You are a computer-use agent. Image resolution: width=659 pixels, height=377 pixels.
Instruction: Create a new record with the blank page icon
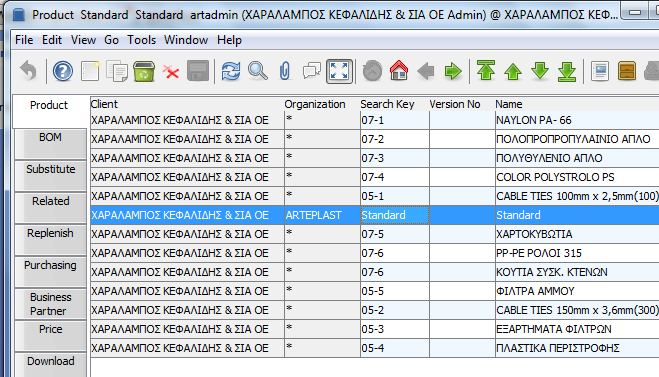90,71
